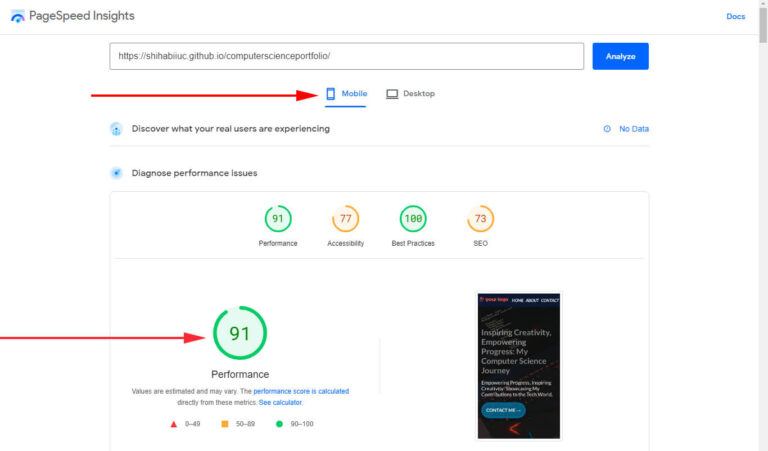Click the mobile page screenshot thumbnail
768x451 pixels.
(x=518, y=365)
